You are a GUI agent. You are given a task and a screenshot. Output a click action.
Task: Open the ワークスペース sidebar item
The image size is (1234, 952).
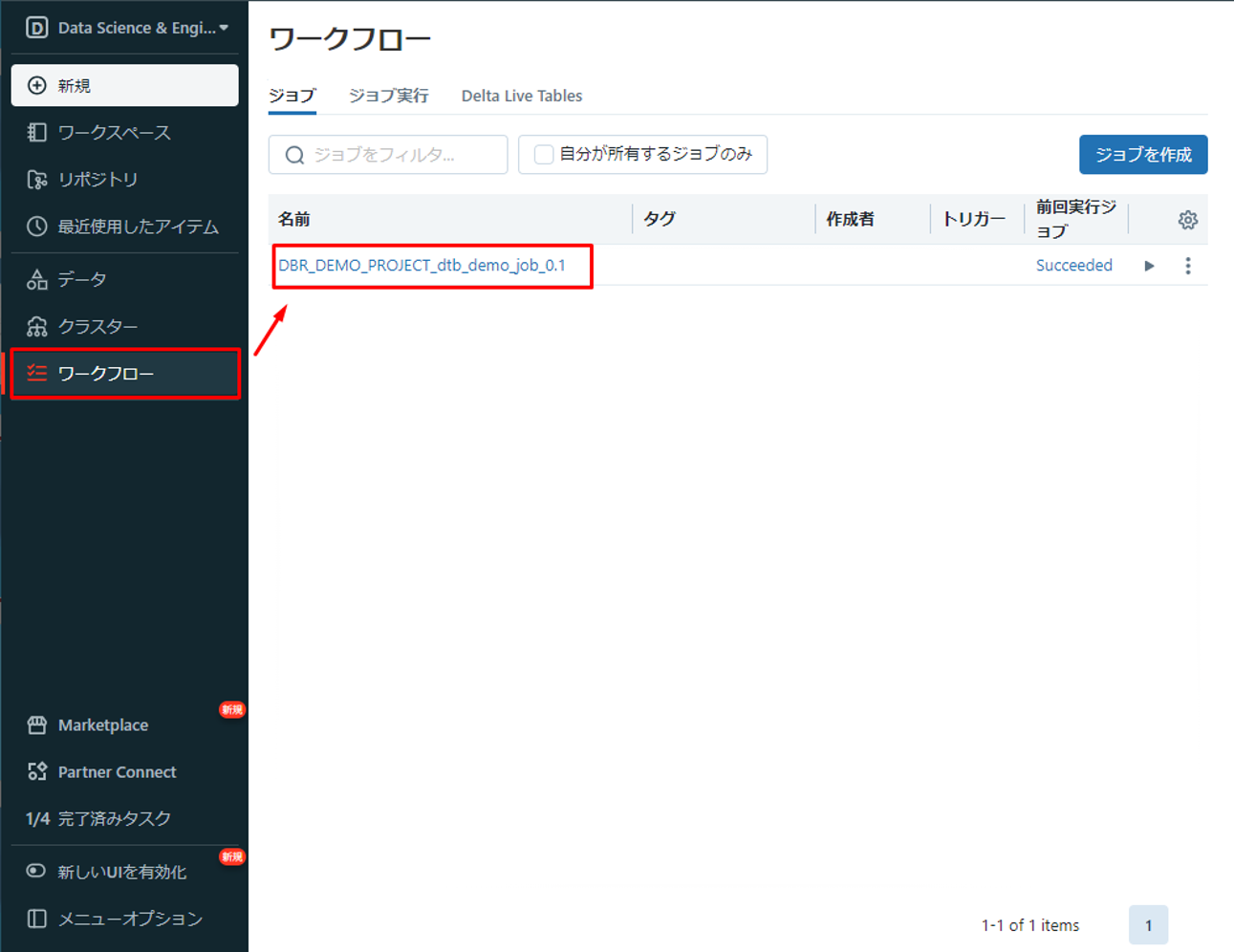tap(124, 133)
